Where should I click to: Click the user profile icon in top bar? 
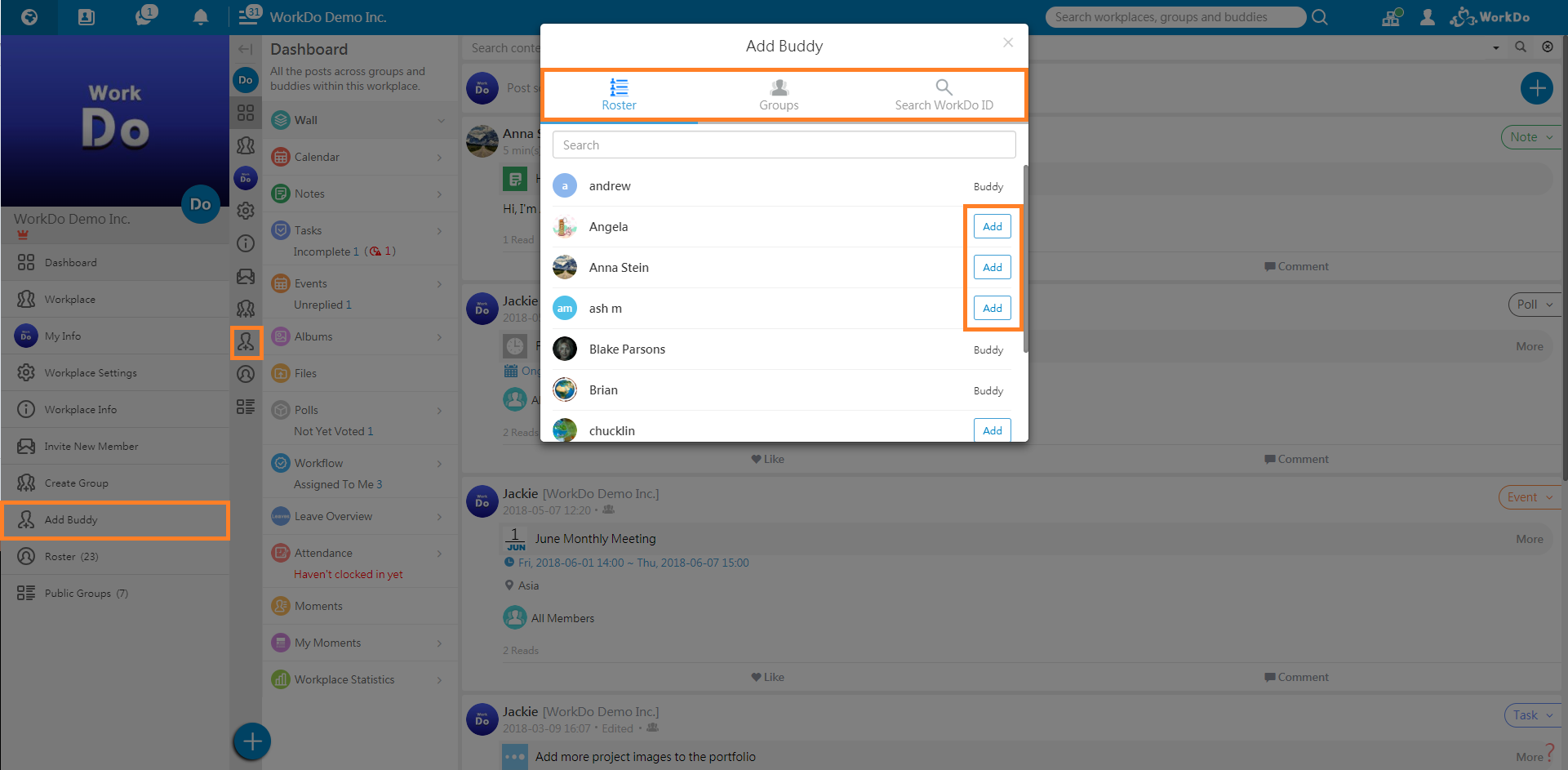1428,17
